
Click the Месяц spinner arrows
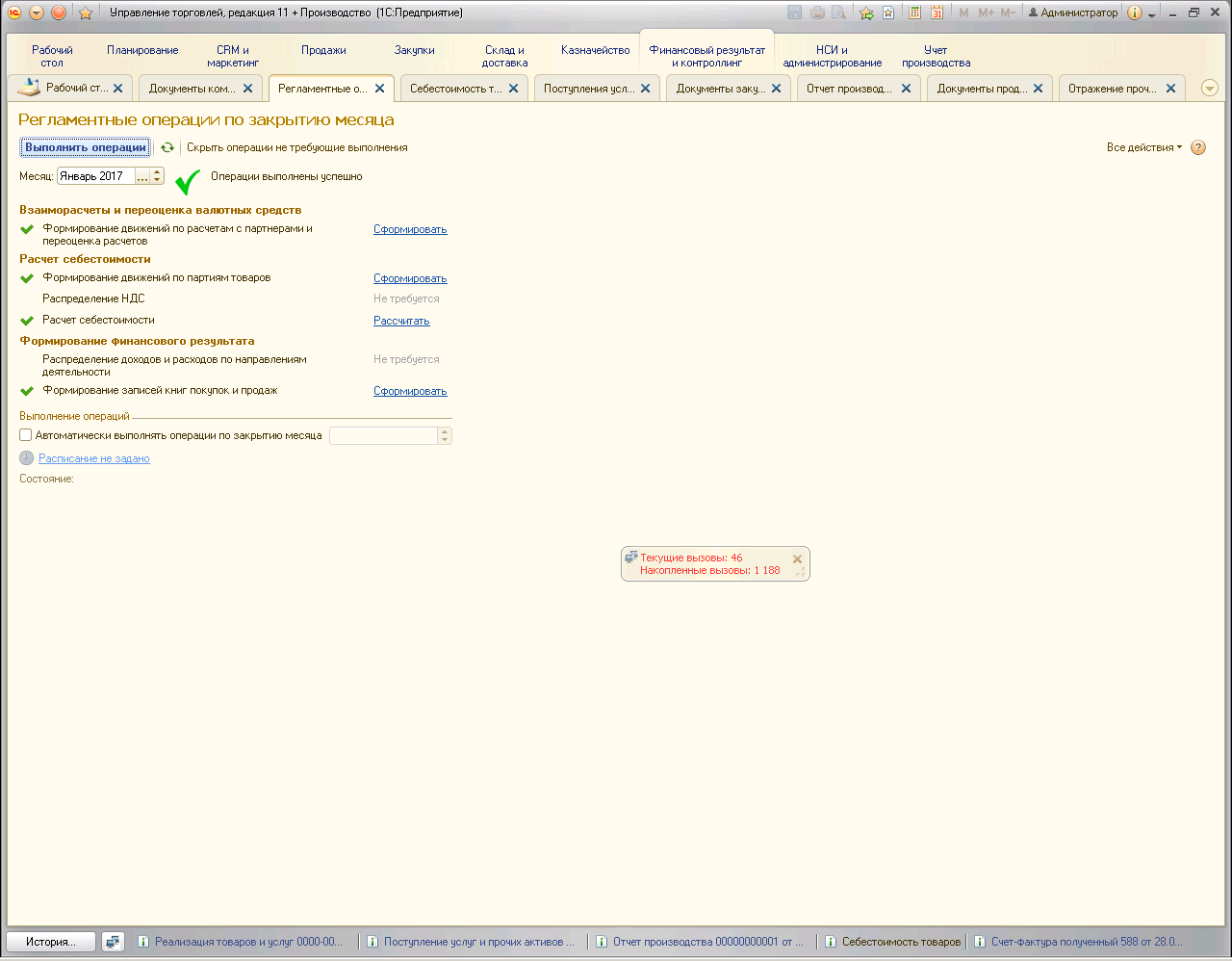click(x=158, y=176)
